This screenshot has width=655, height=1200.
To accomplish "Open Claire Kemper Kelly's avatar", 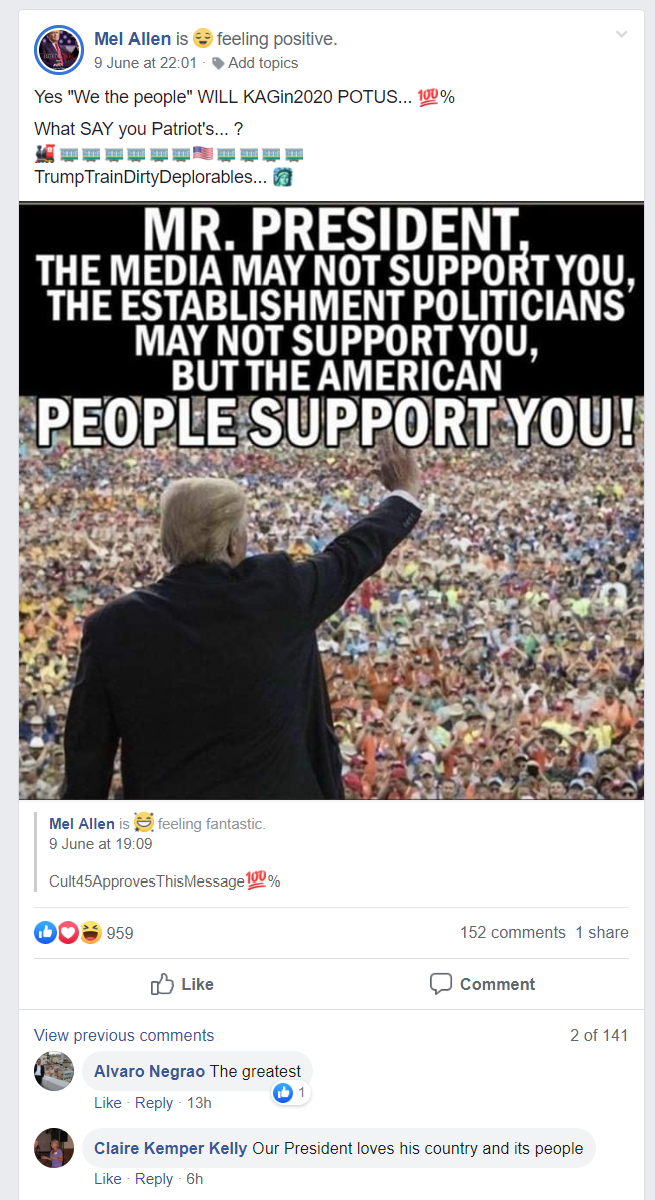I will point(54,1148).
